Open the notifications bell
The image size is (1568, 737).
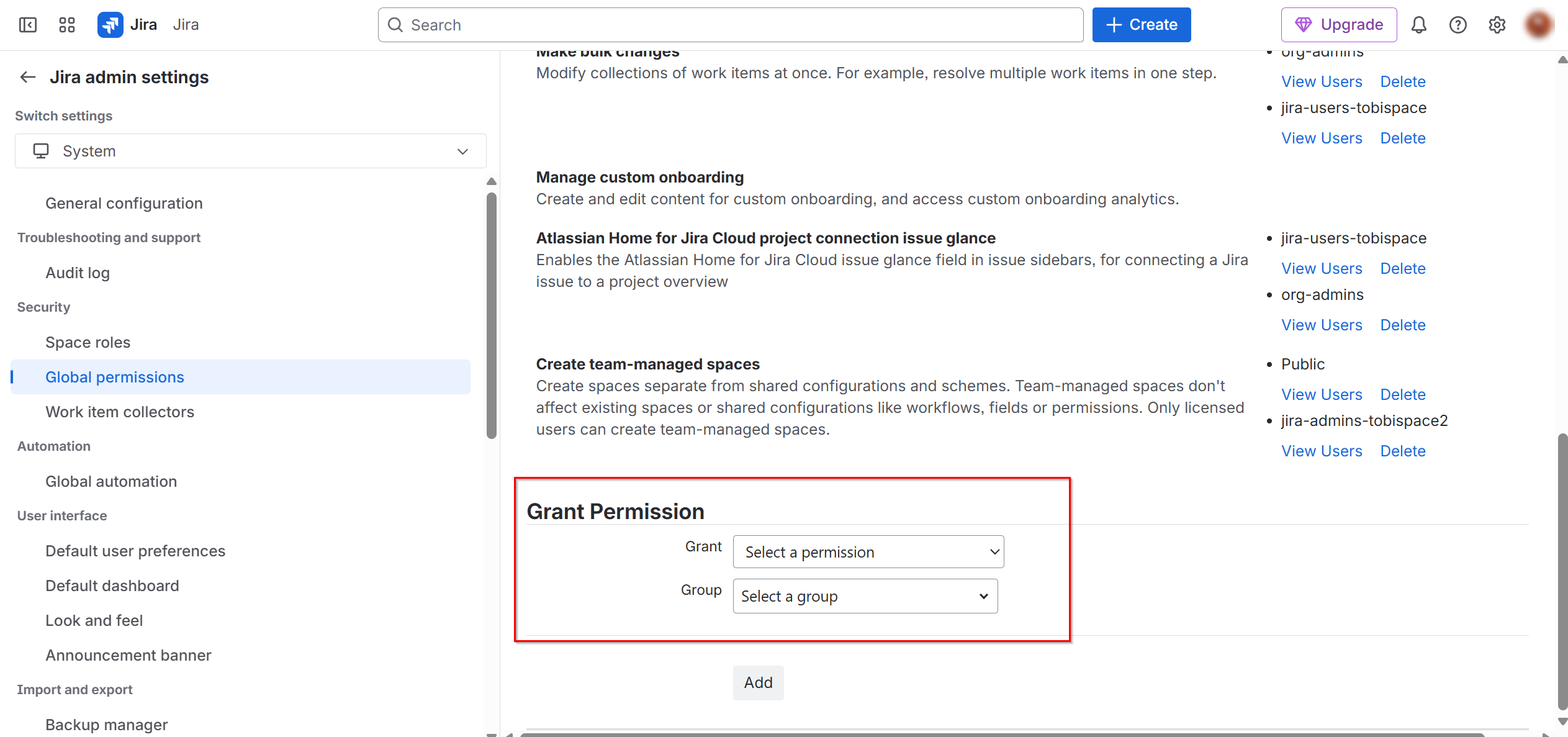[x=1419, y=25]
